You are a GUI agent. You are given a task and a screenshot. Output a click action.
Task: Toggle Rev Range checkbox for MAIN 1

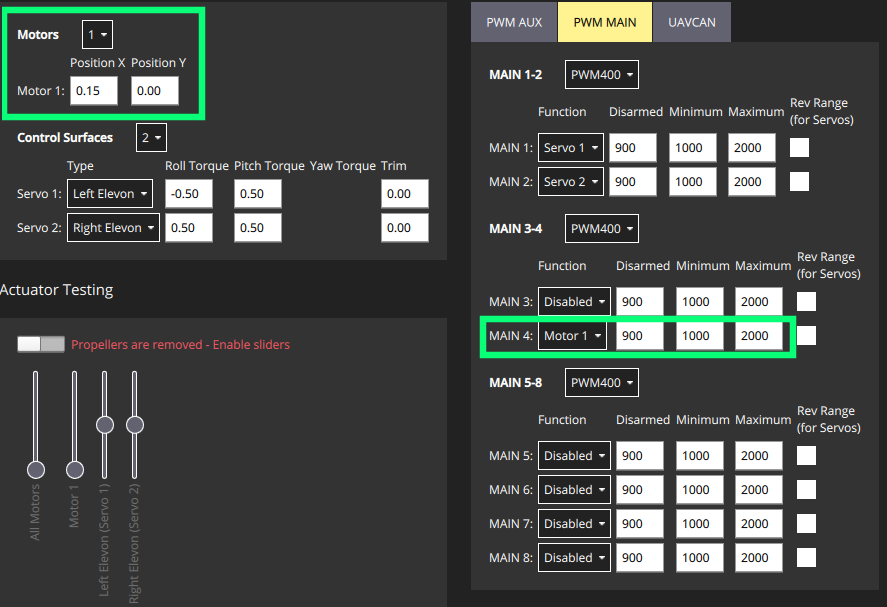(x=799, y=148)
